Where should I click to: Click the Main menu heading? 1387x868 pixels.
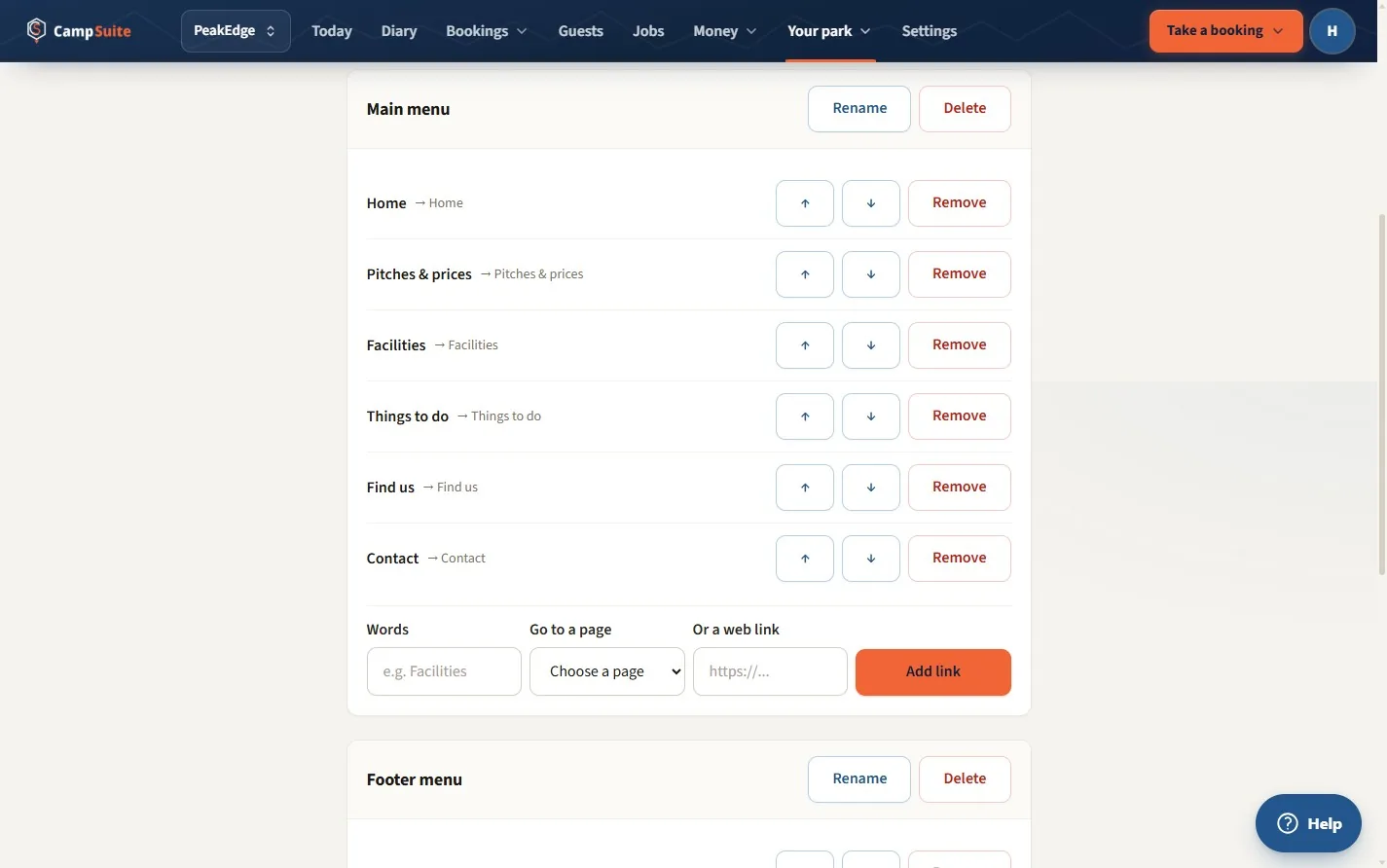point(408,109)
